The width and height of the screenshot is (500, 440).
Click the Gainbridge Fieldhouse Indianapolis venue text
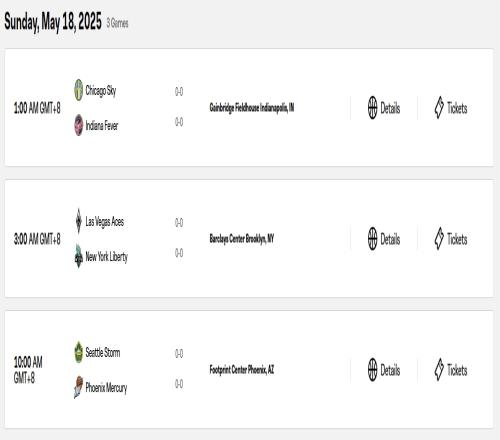tap(252, 107)
